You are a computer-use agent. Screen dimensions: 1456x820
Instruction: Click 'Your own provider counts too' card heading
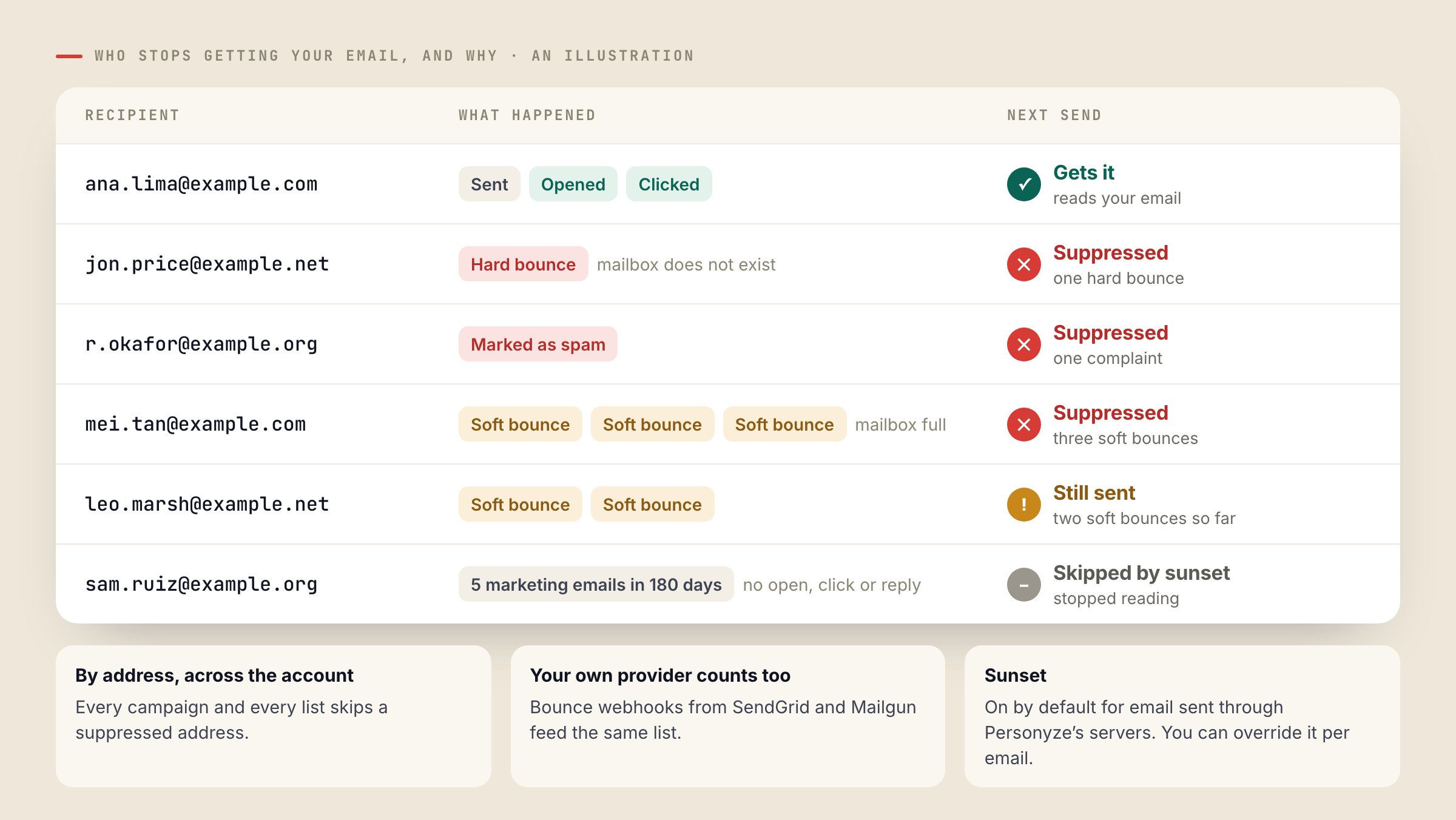660,676
